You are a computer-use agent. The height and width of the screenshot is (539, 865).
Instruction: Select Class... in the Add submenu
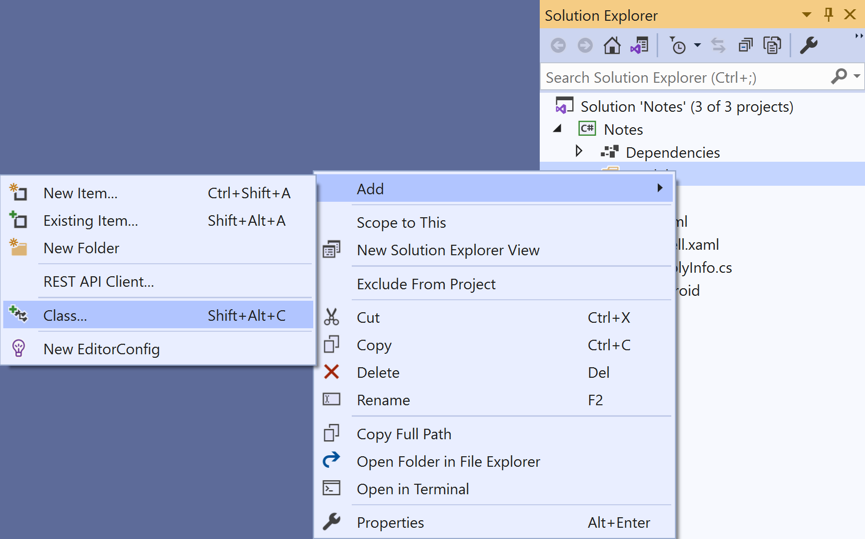point(65,315)
